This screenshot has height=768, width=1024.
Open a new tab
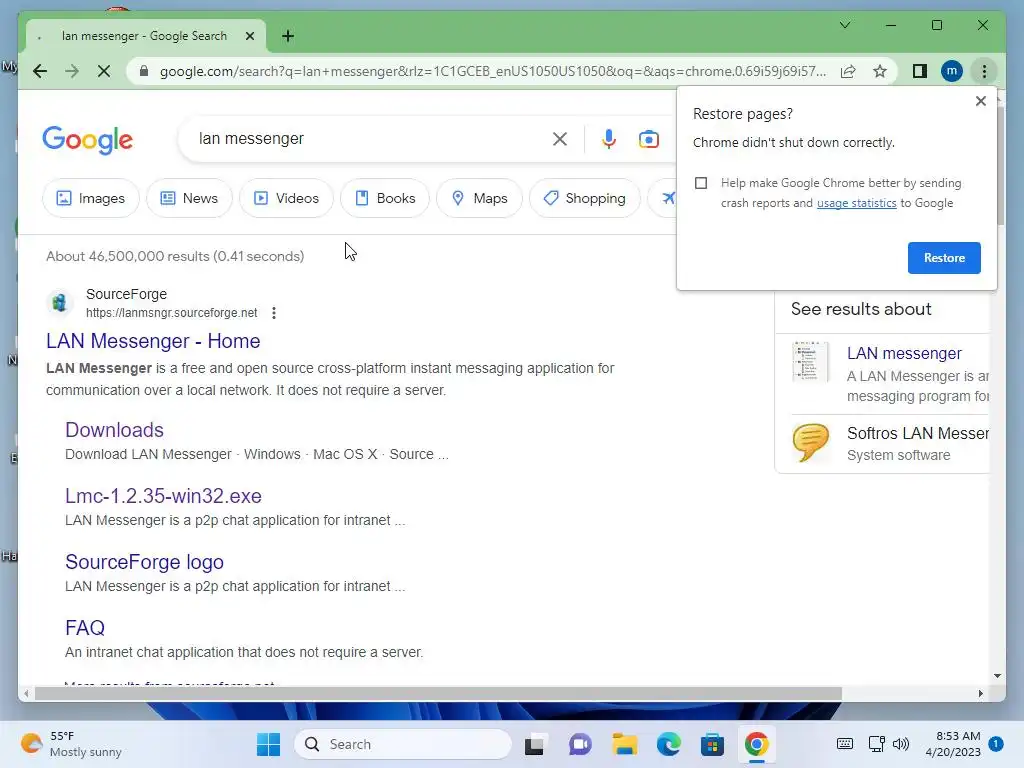coord(288,36)
